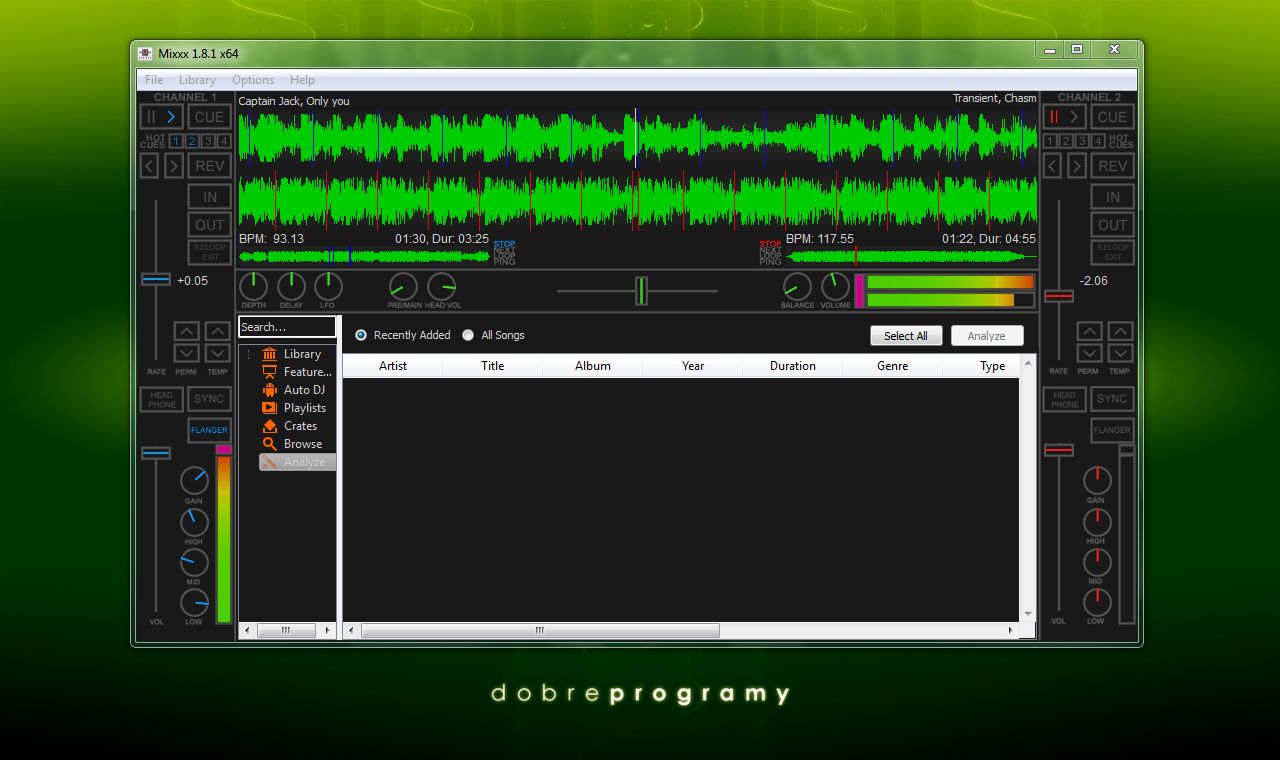Click the flanger LFO knob
The height and width of the screenshot is (760, 1280).
pyautogui.click(x=328, y=287)
